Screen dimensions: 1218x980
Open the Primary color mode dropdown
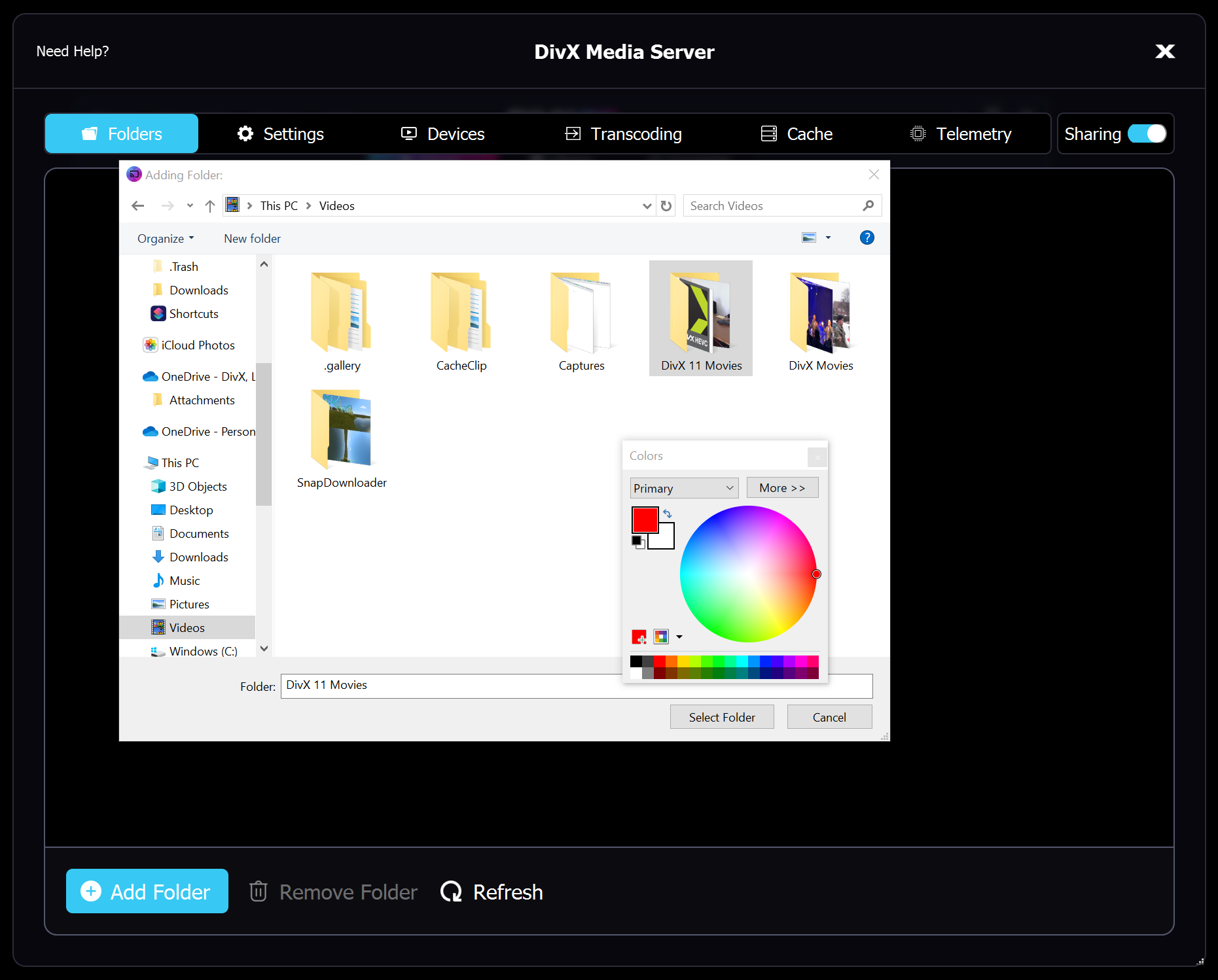tap(684, 488)
